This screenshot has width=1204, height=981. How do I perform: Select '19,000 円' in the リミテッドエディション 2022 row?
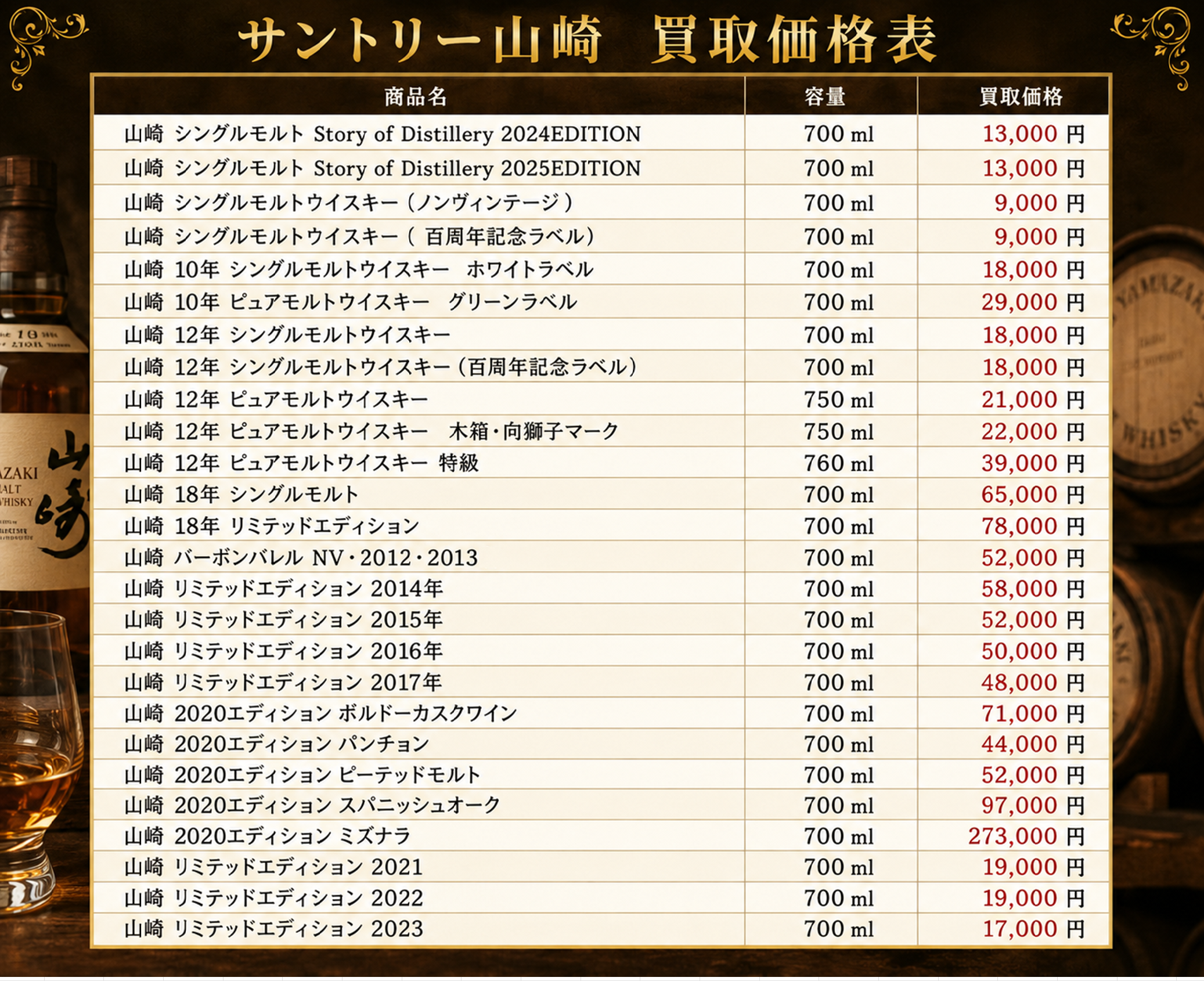point(1033,899)
